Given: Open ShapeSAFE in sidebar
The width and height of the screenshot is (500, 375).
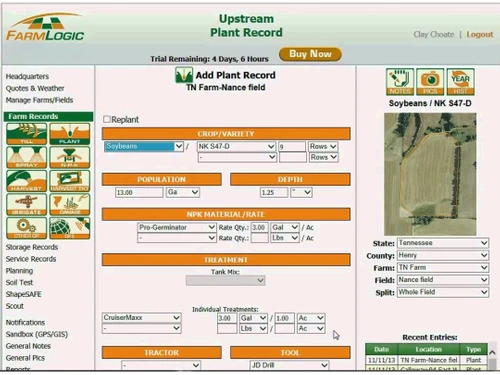Looking at the screenshot, I should tap(24, 294).
